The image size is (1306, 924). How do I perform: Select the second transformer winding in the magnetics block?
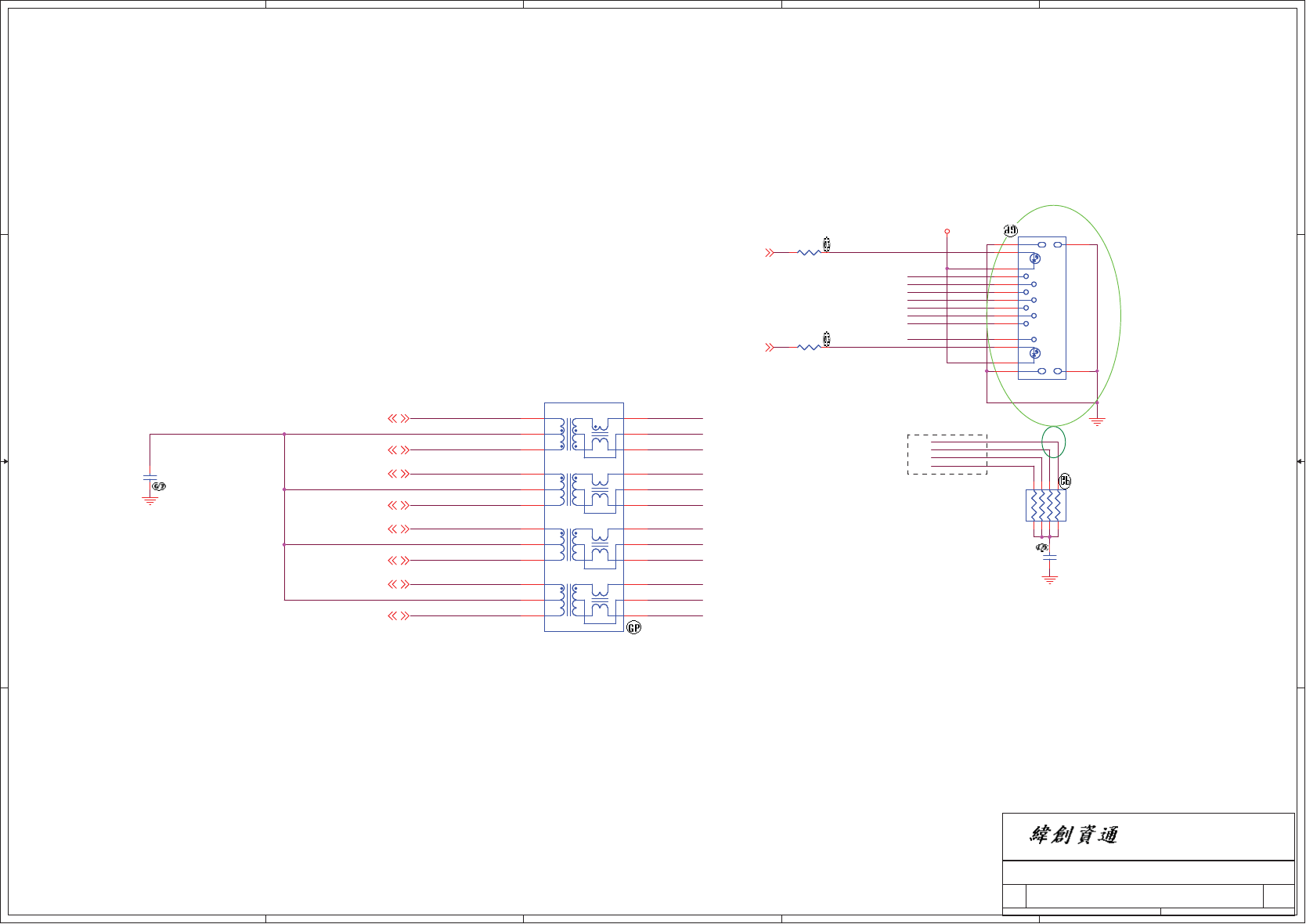click(x=569, y=489)
